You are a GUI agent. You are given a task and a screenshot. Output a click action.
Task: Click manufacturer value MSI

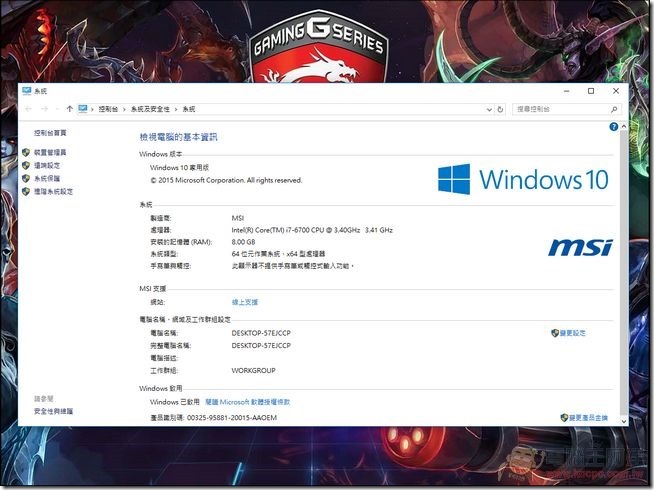click(x=238, y=218)
